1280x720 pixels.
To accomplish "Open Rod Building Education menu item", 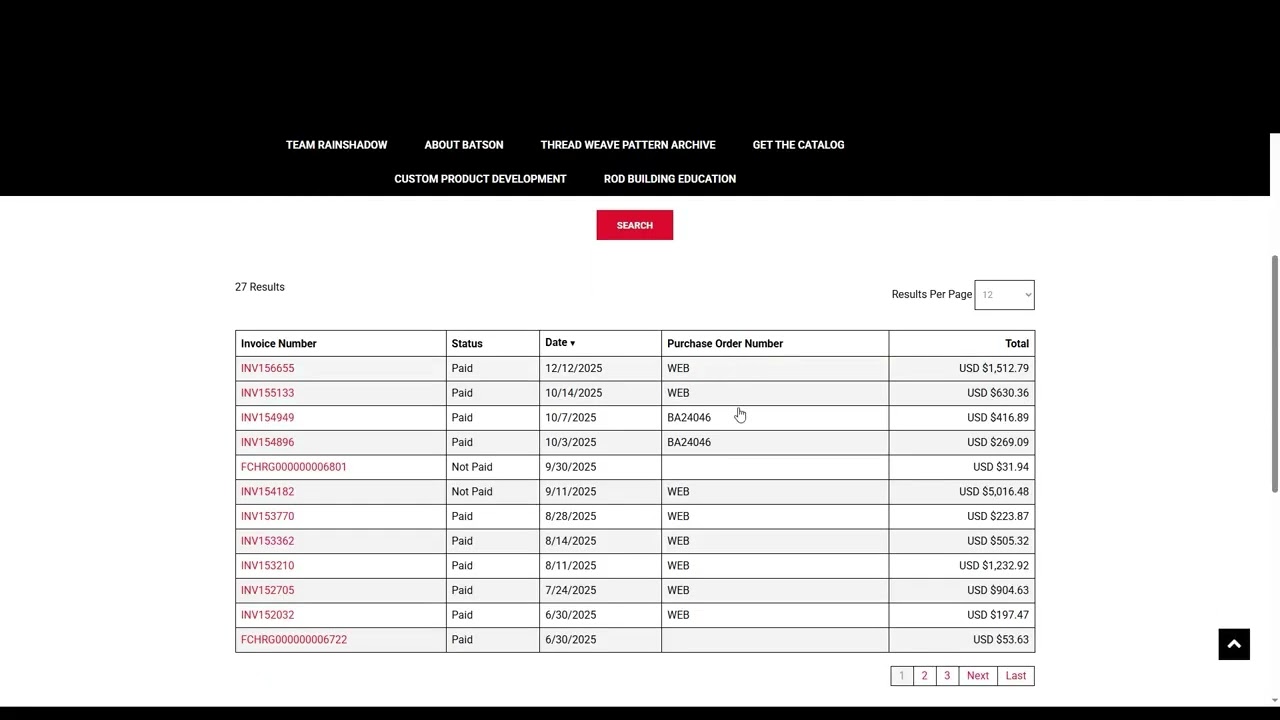I will pyautogui.click(x=670, y=179).
